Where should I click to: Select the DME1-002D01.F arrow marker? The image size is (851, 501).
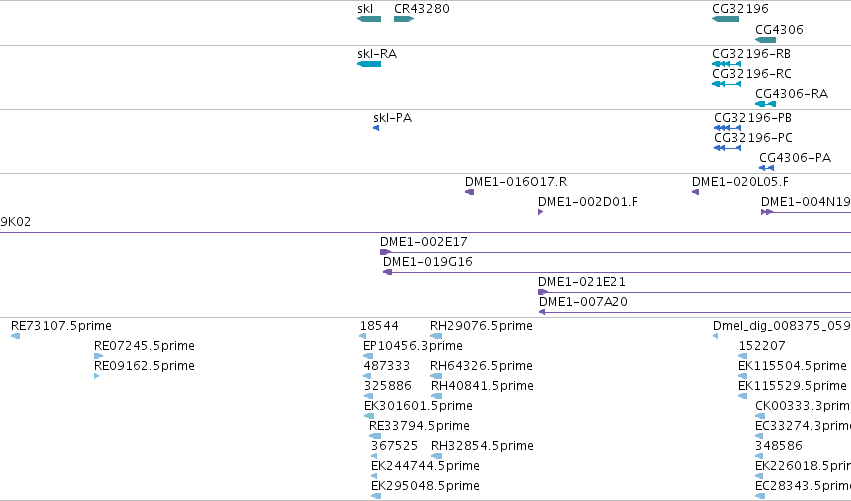pos(541,212)
